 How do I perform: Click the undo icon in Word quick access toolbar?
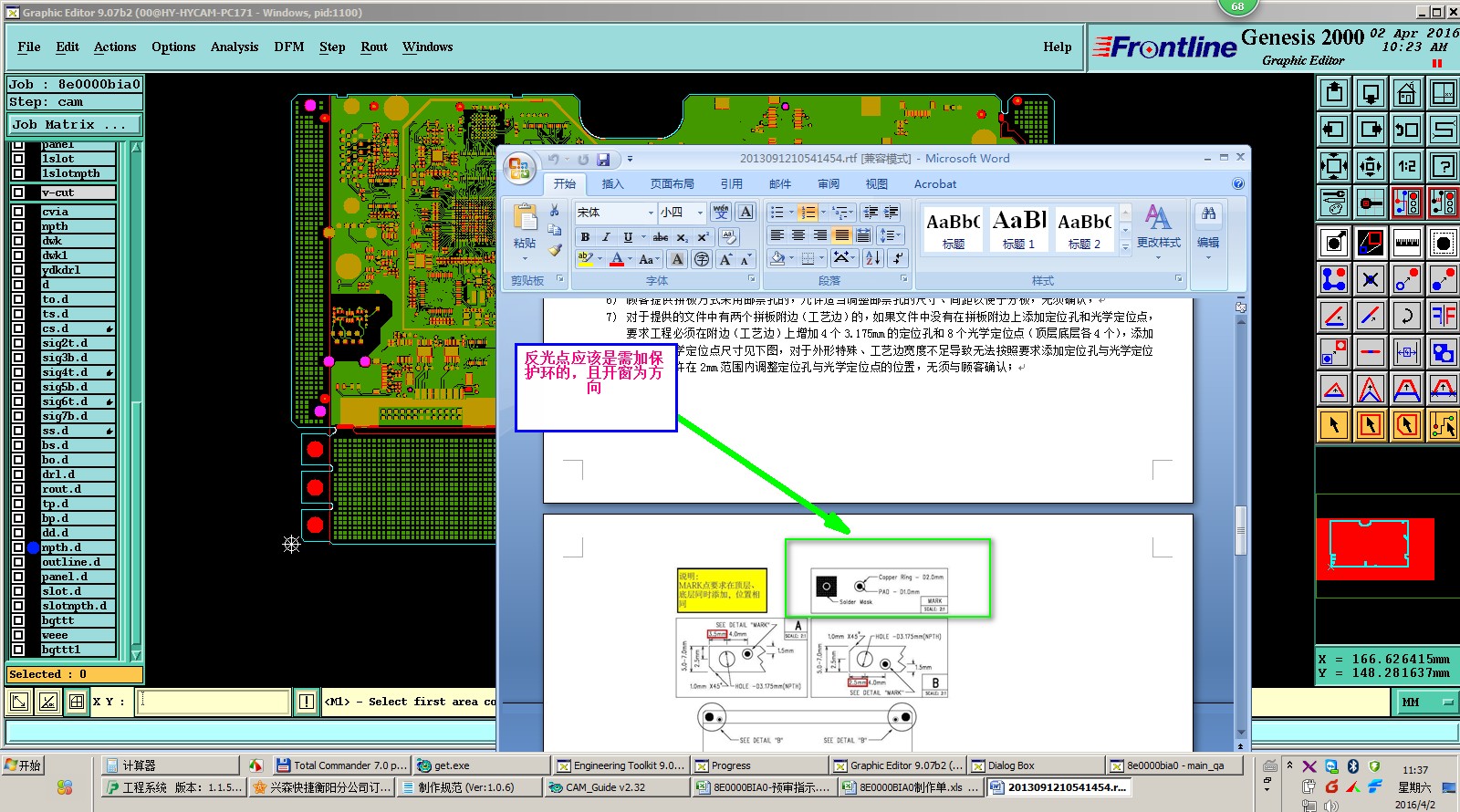pos(554,160)
